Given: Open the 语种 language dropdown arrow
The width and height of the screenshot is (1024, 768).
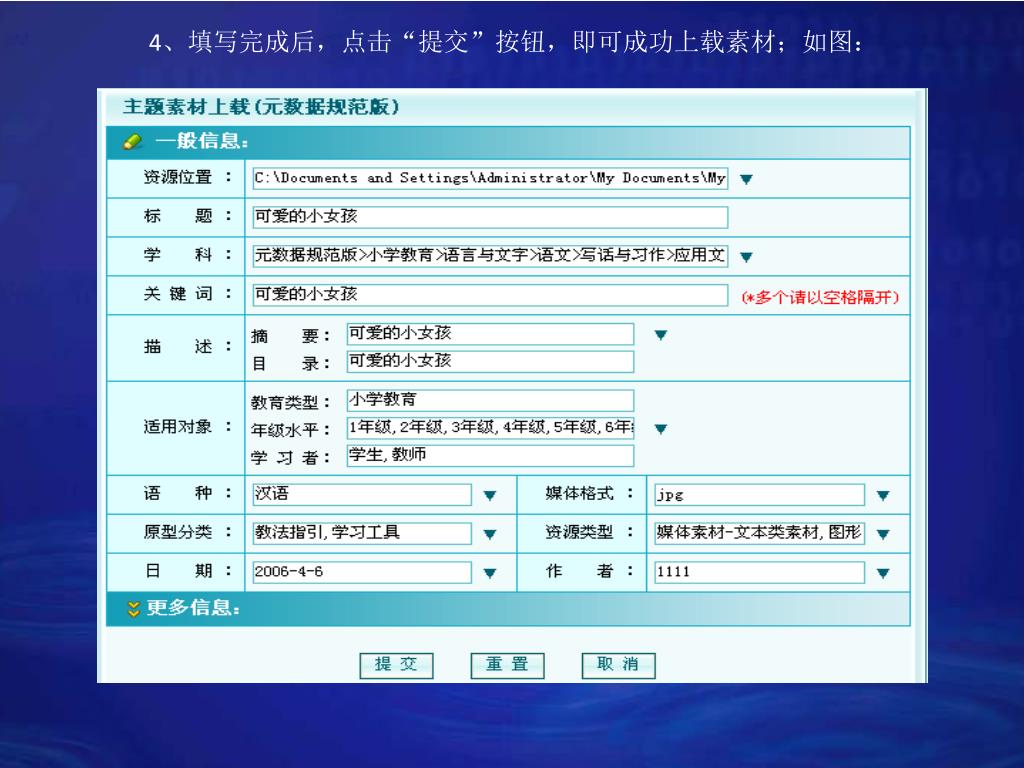Looking at the screenshot, I should tap(490, 495).
